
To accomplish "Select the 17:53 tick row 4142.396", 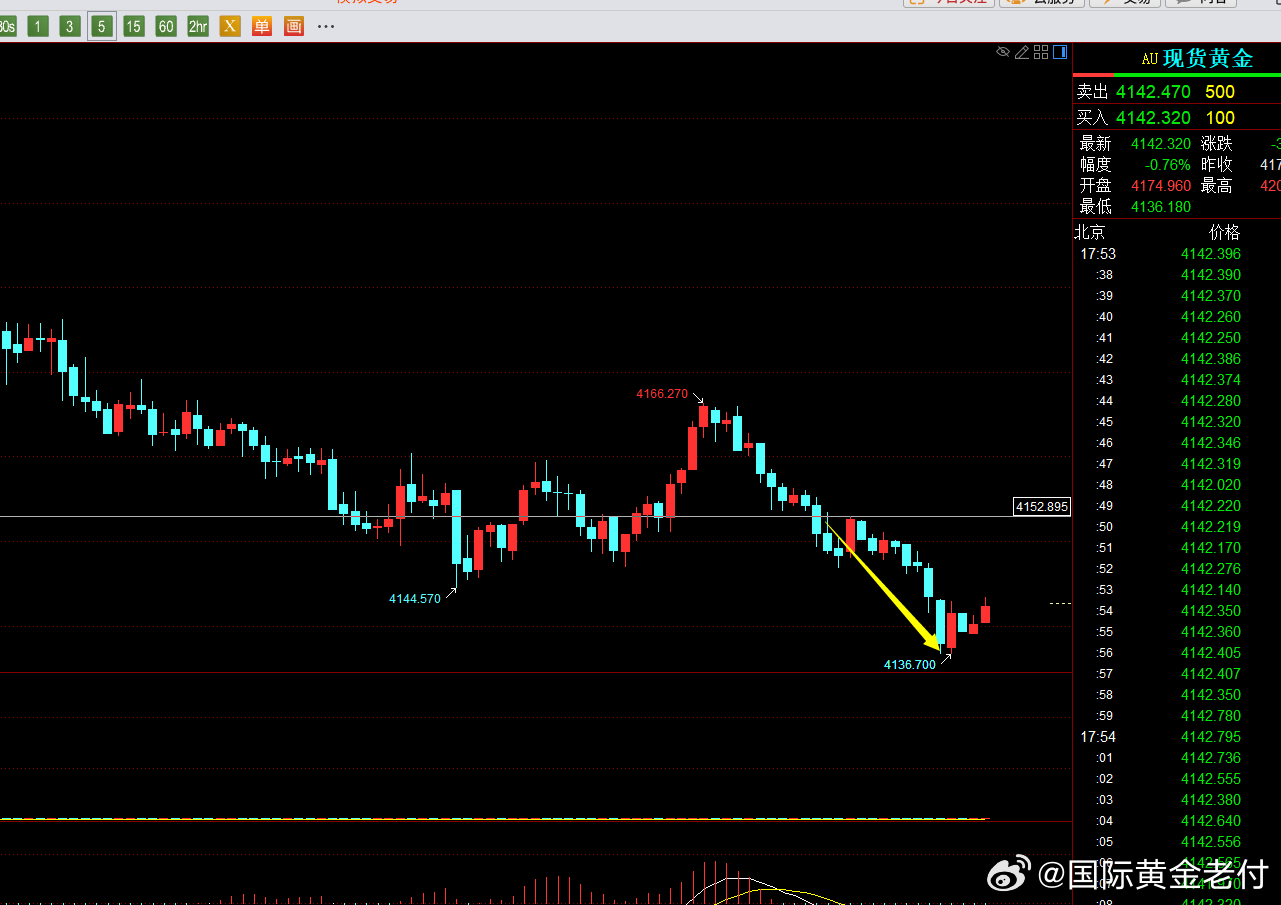I will tap(1177, 254).
